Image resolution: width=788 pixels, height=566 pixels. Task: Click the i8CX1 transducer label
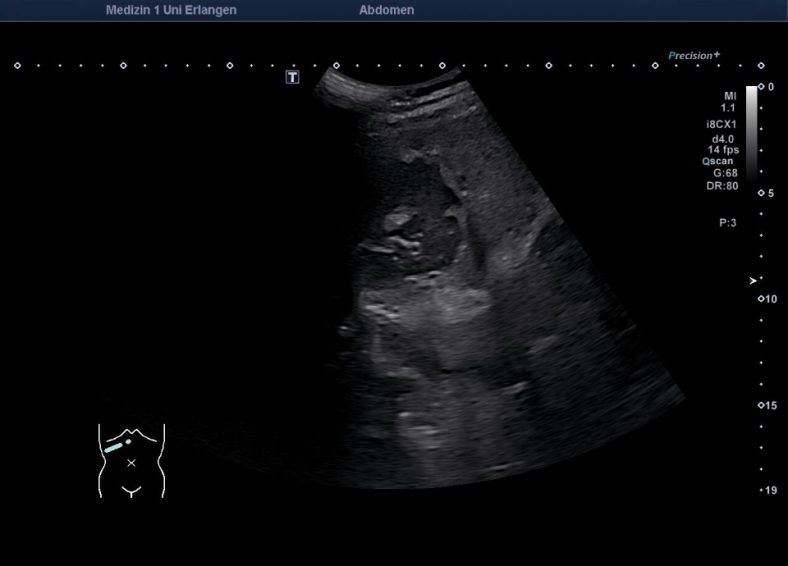tap(721, 125)
